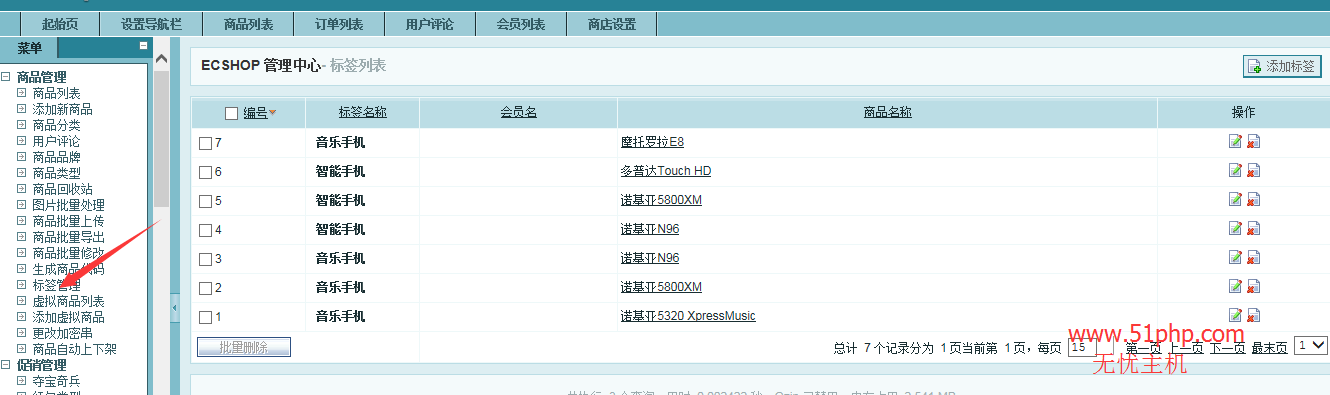Tick checkbox for tag number 6
Viewport: 1330px width, 395px height.
(x=205, y=172)
